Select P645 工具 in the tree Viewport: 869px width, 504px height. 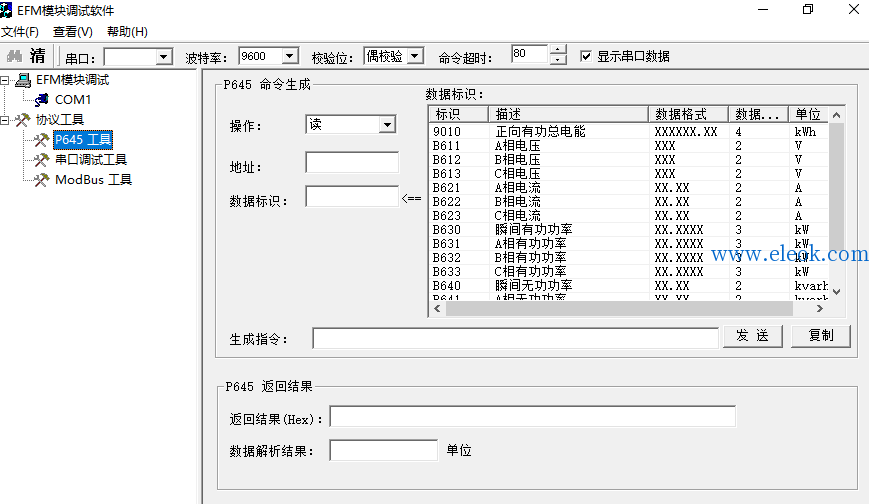(83, 140)
